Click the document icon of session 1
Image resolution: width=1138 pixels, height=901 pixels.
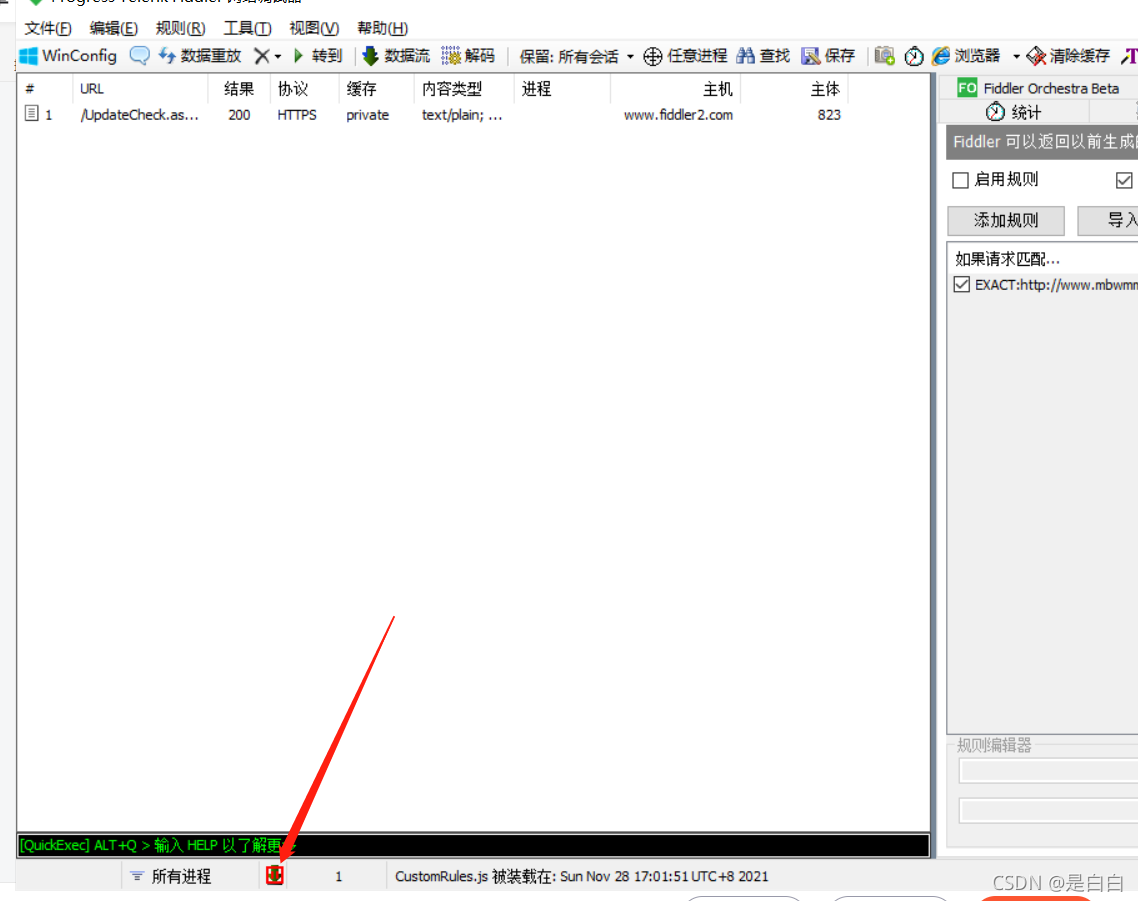point(31,113)
